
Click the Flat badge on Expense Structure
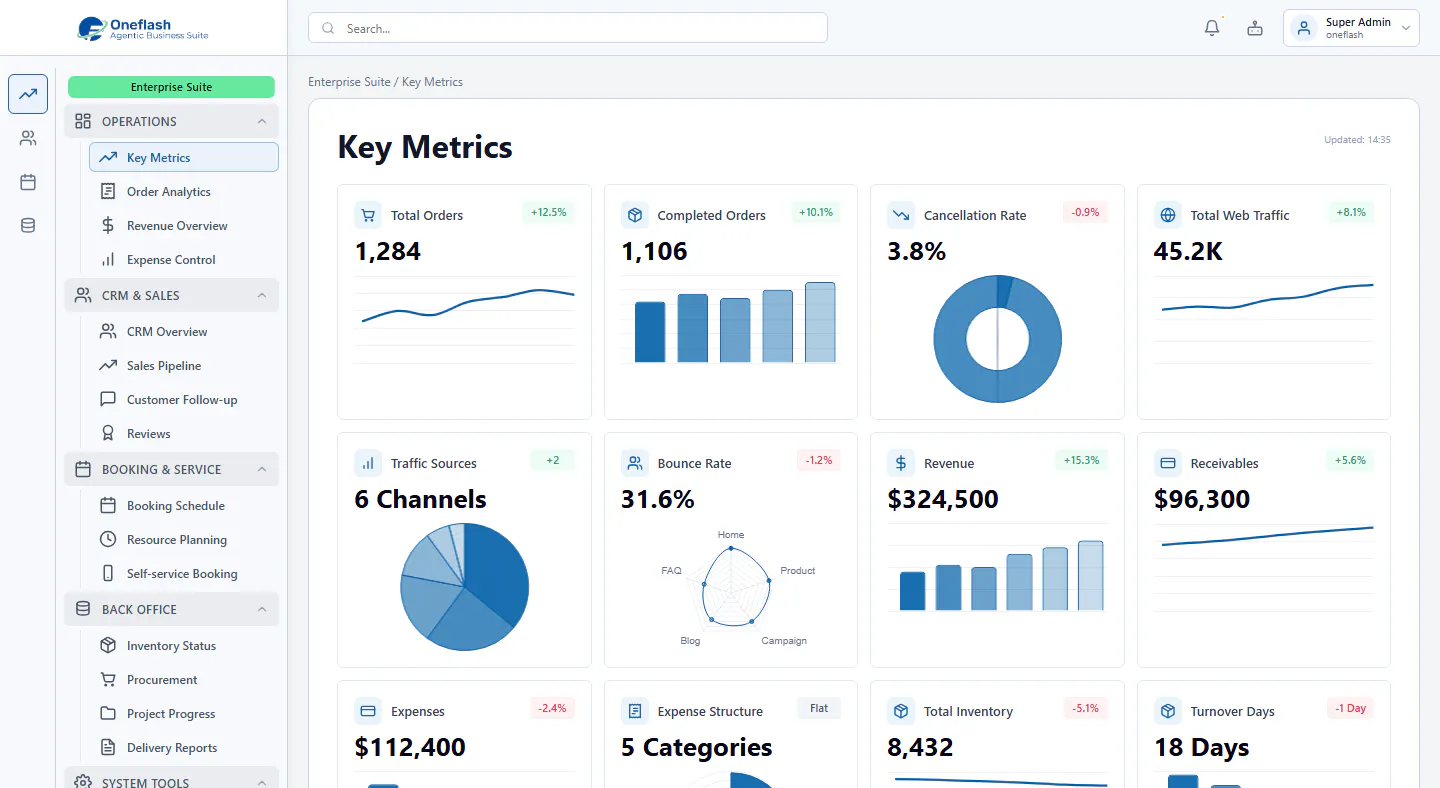coord(819,708)
